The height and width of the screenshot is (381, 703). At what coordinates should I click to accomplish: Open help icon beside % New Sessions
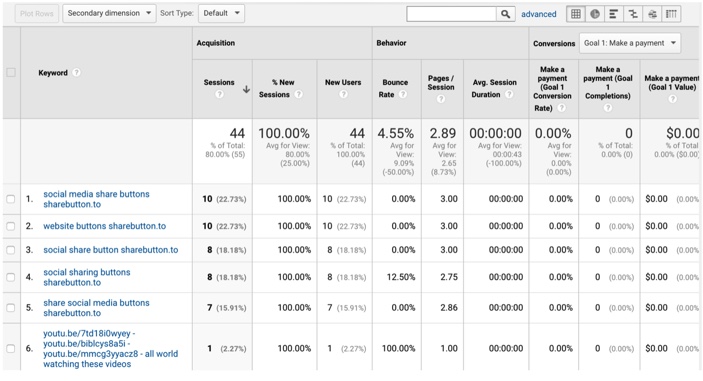pos(299,94)
